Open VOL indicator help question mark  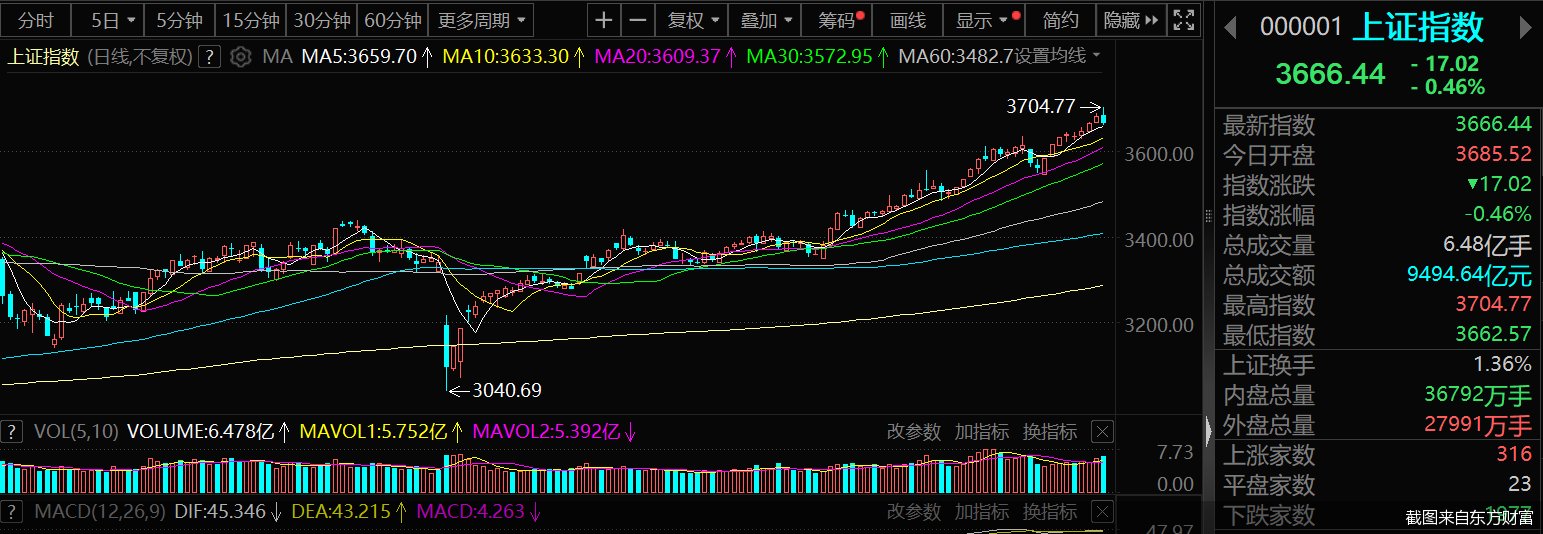(x=11, y=432)
